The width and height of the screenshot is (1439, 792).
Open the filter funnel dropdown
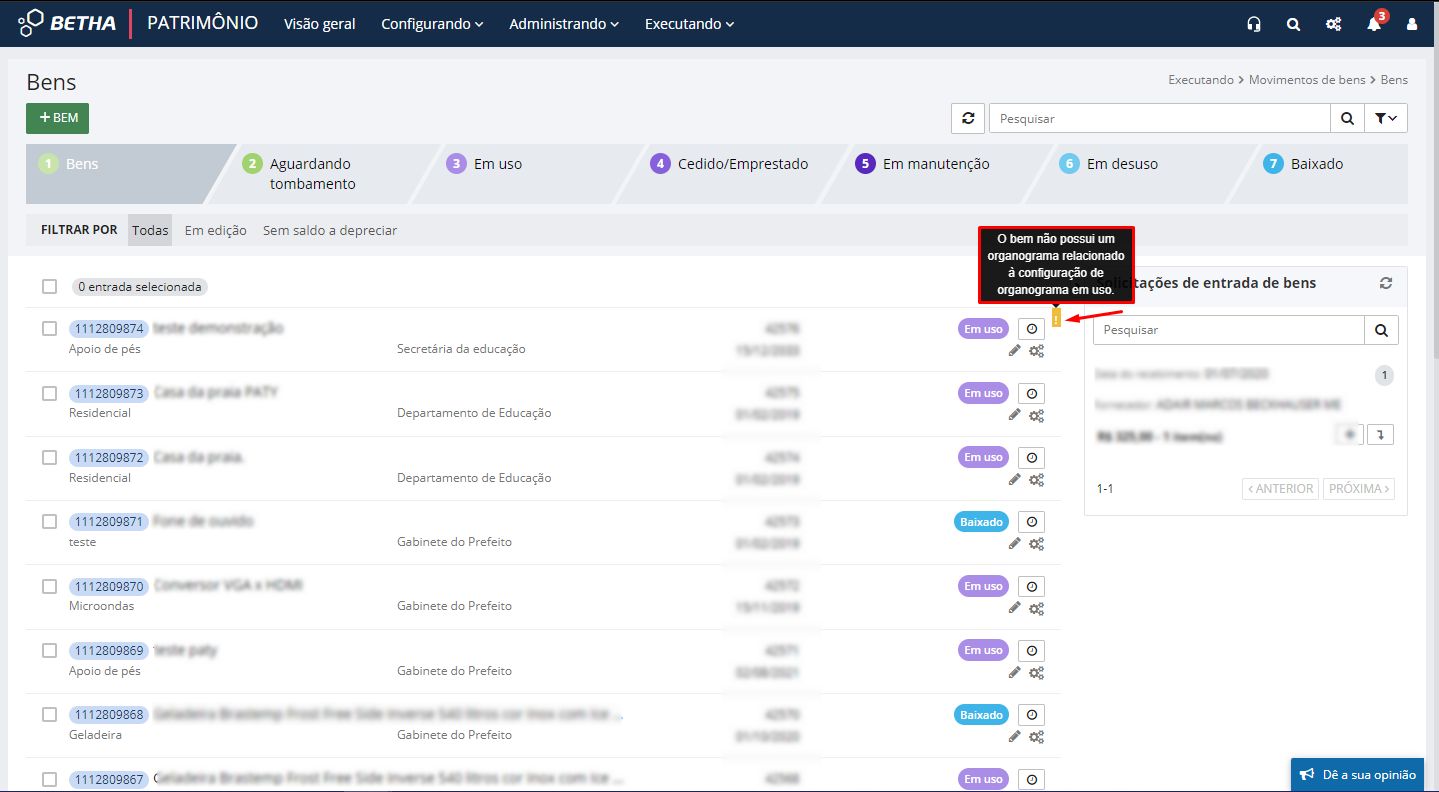coord(1386,118)
